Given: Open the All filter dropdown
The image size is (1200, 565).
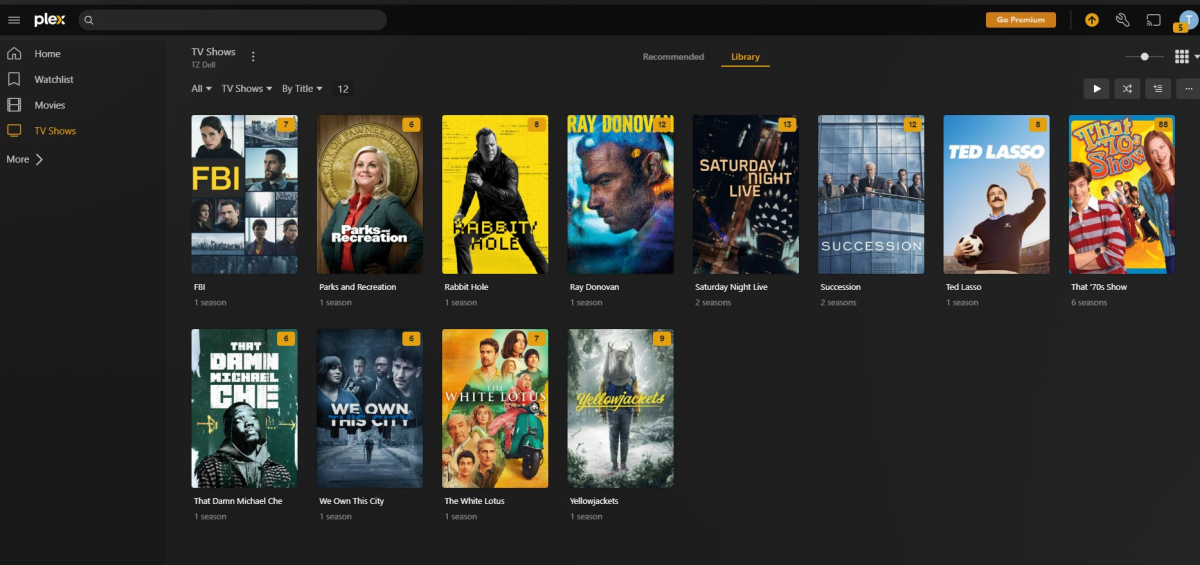Looking at the screenshot, I should pos(201,89).
